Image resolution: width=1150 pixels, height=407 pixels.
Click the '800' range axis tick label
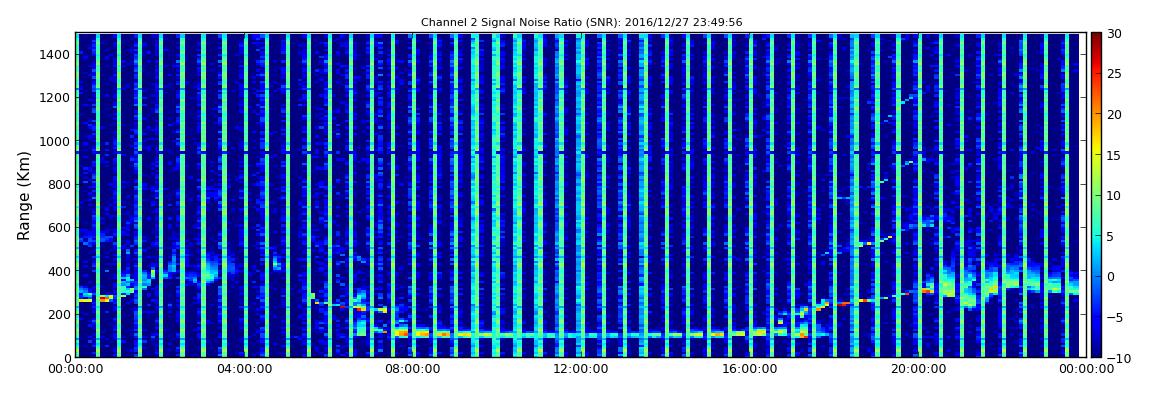59,184
